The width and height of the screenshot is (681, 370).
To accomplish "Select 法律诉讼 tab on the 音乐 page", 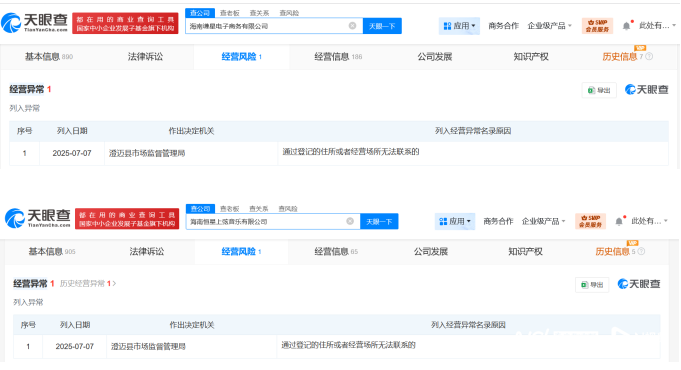I will click(x=147, y=251).
